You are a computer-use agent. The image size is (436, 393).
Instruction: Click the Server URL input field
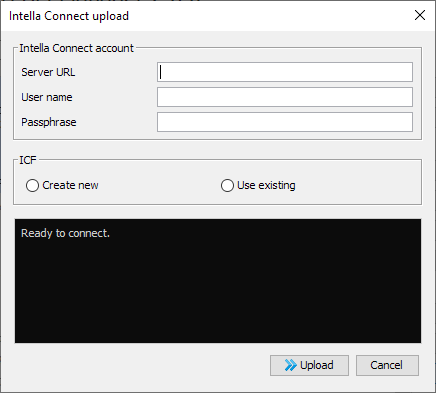285,72
